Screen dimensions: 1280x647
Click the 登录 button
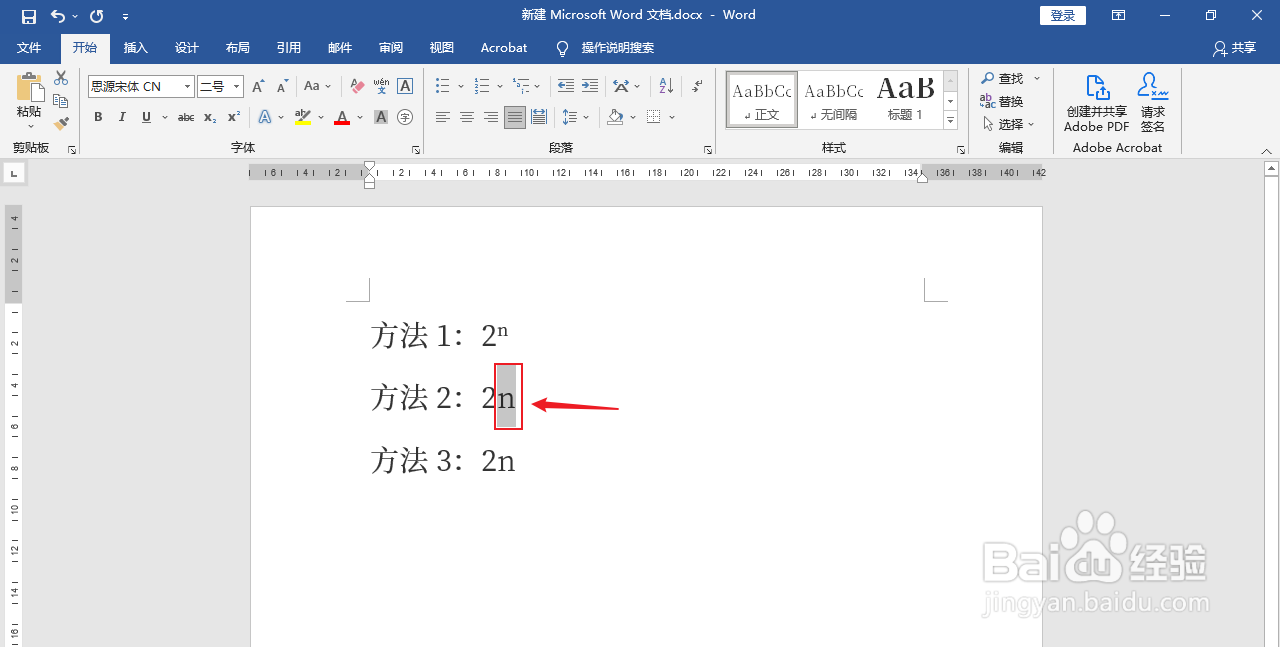point(1062,14)
